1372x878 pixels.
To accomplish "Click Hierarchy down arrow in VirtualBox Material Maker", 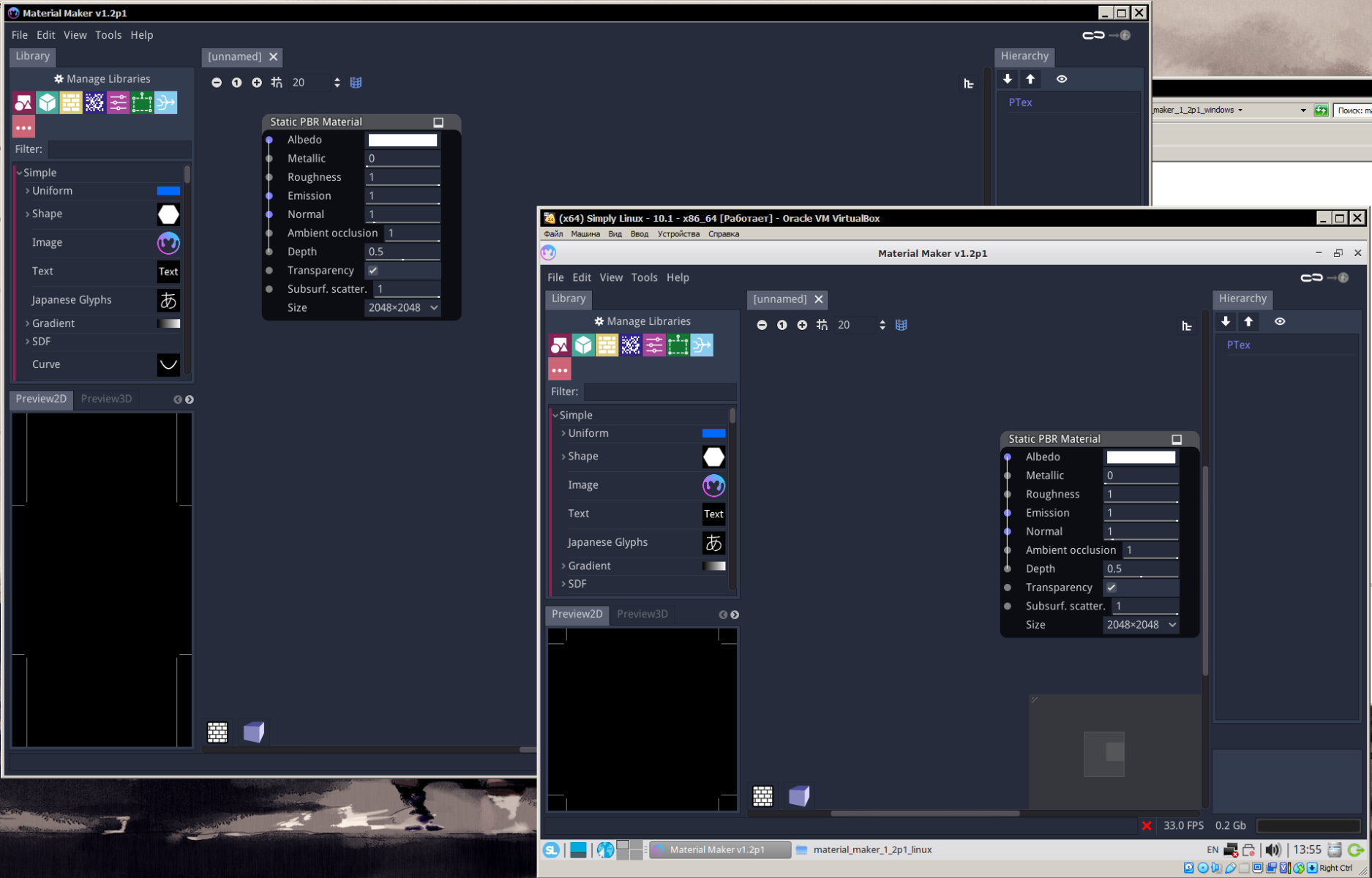I will click(1226, 321).
